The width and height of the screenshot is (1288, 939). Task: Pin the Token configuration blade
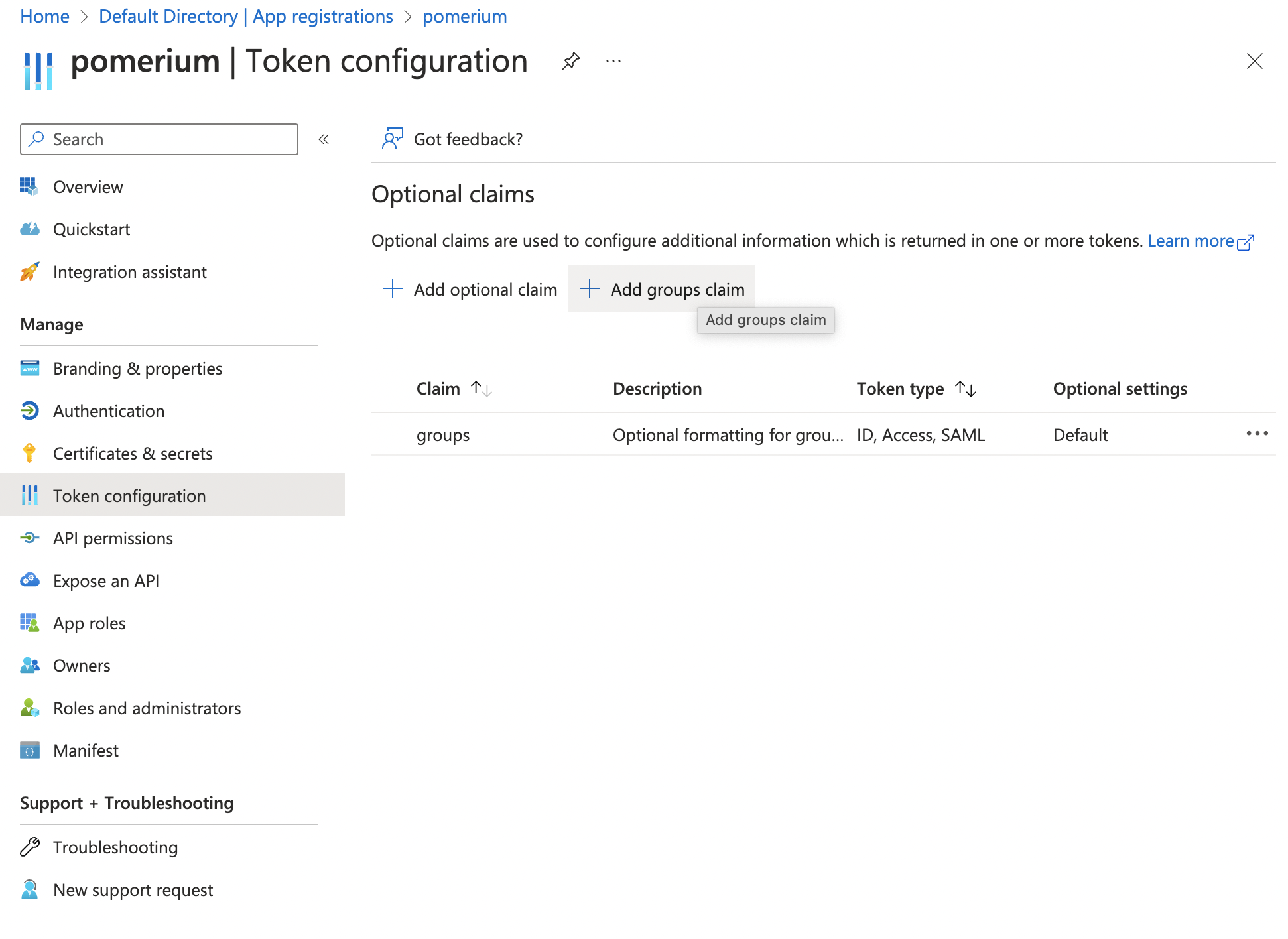pos(570,62)
